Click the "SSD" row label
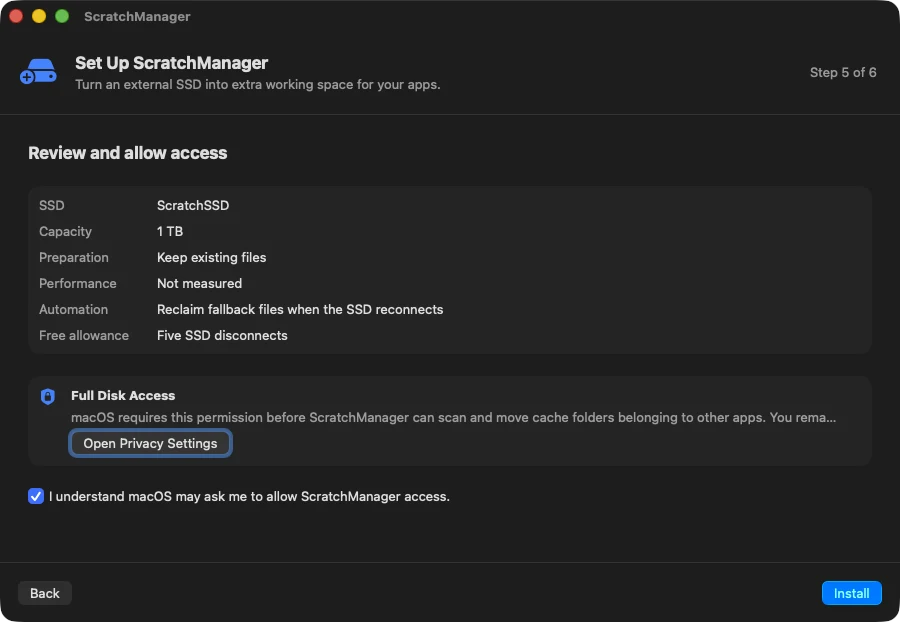 [x=52, y=205]
